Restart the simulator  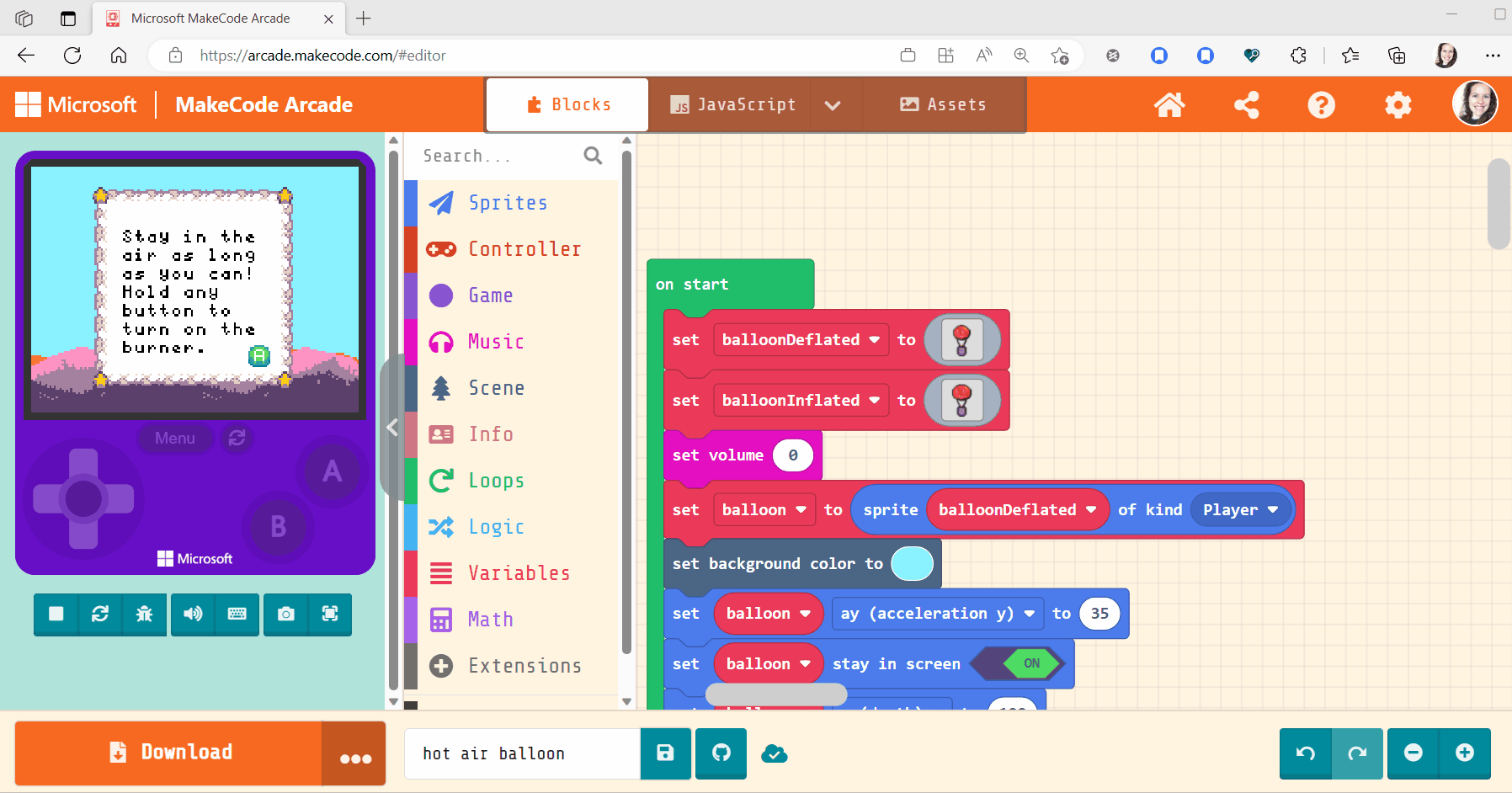click(100, 615)
